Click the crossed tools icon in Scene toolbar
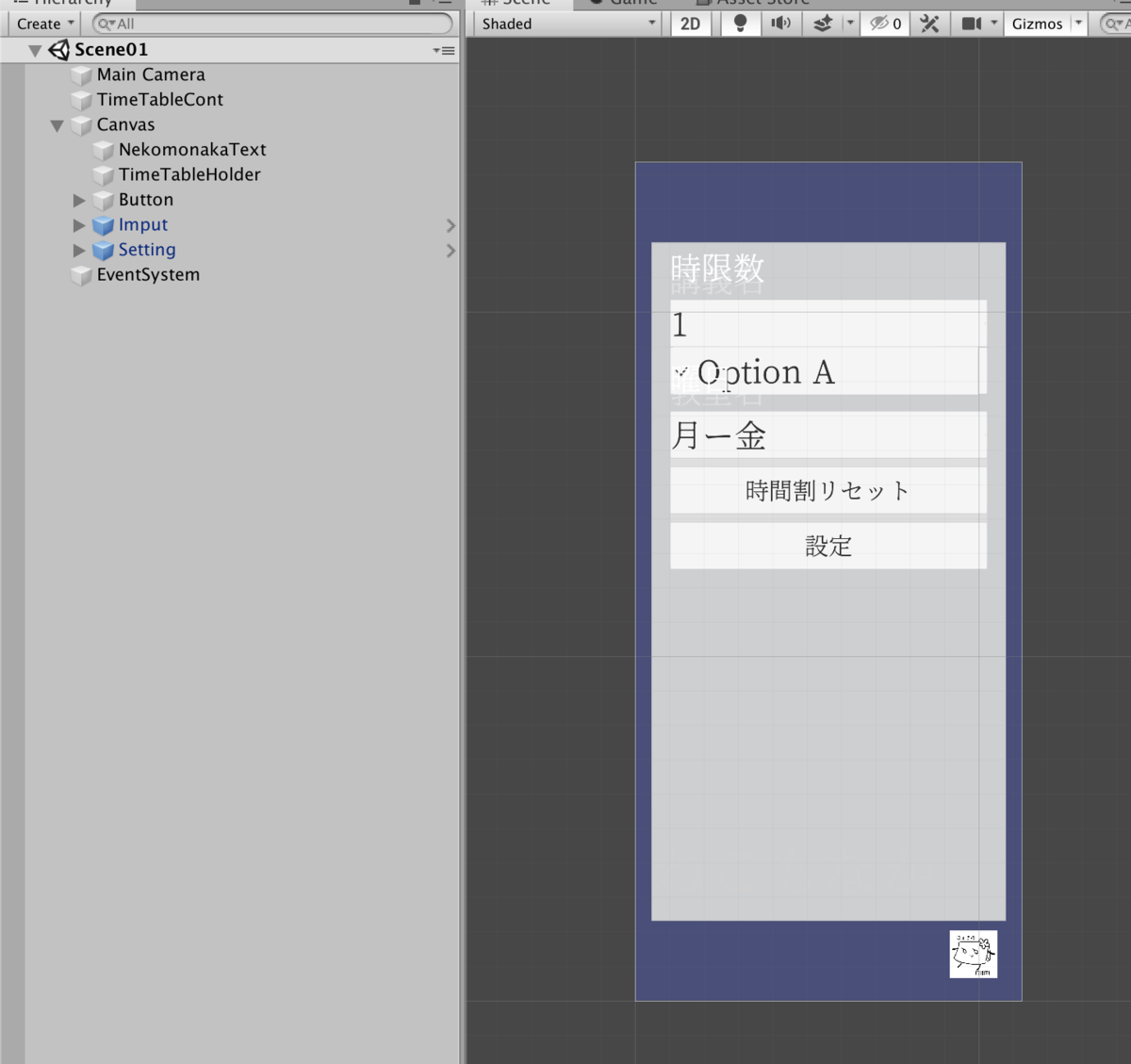The image size is (1131, 1064). [x=929, y=24]
